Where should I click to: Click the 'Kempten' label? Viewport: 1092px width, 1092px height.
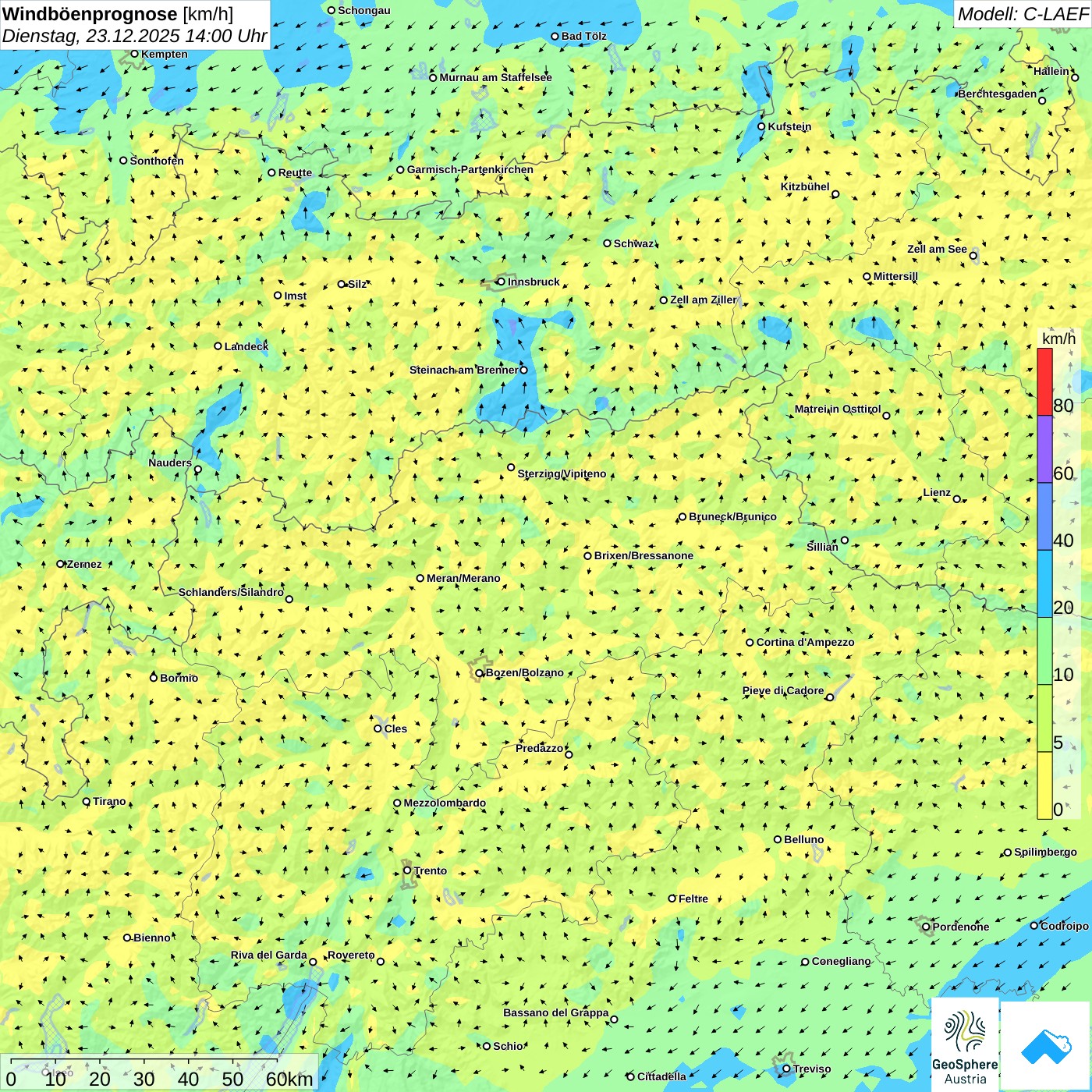164,54
